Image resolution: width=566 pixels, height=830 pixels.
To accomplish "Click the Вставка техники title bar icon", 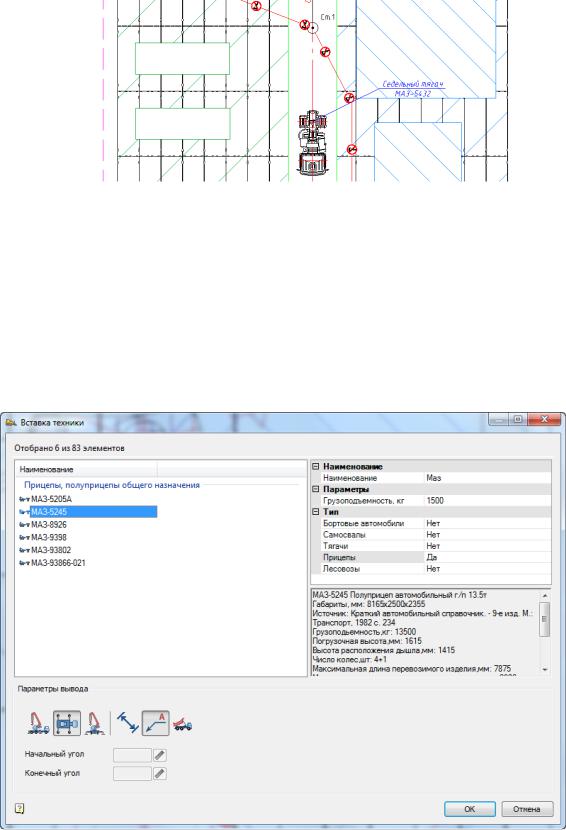I will (11, 422).
